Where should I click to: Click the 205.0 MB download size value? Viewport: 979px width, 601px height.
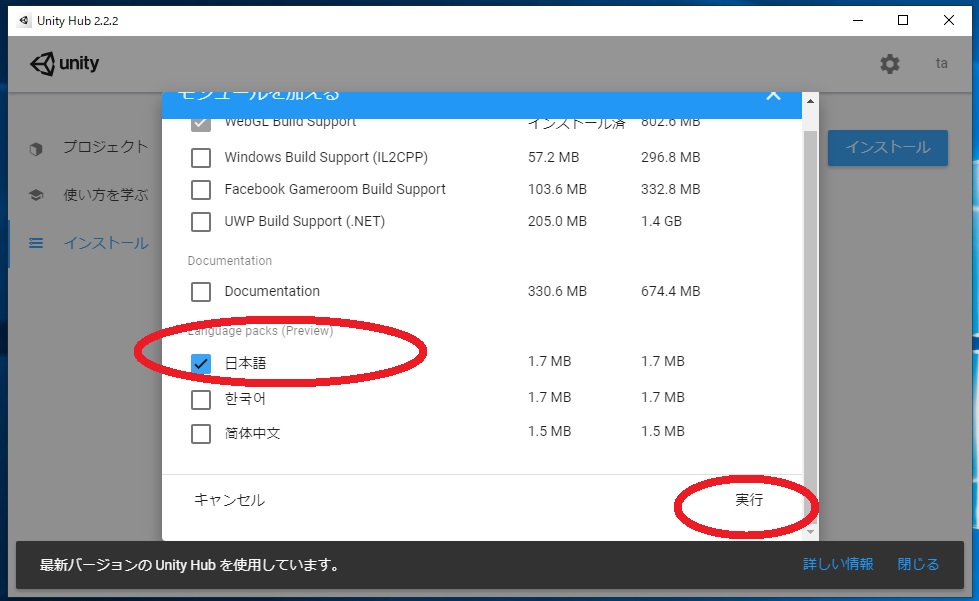tap(557, 221)
